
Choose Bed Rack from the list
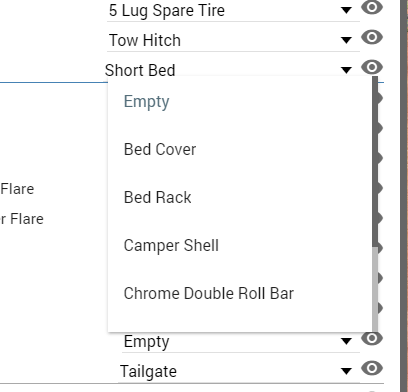(240, 197)
